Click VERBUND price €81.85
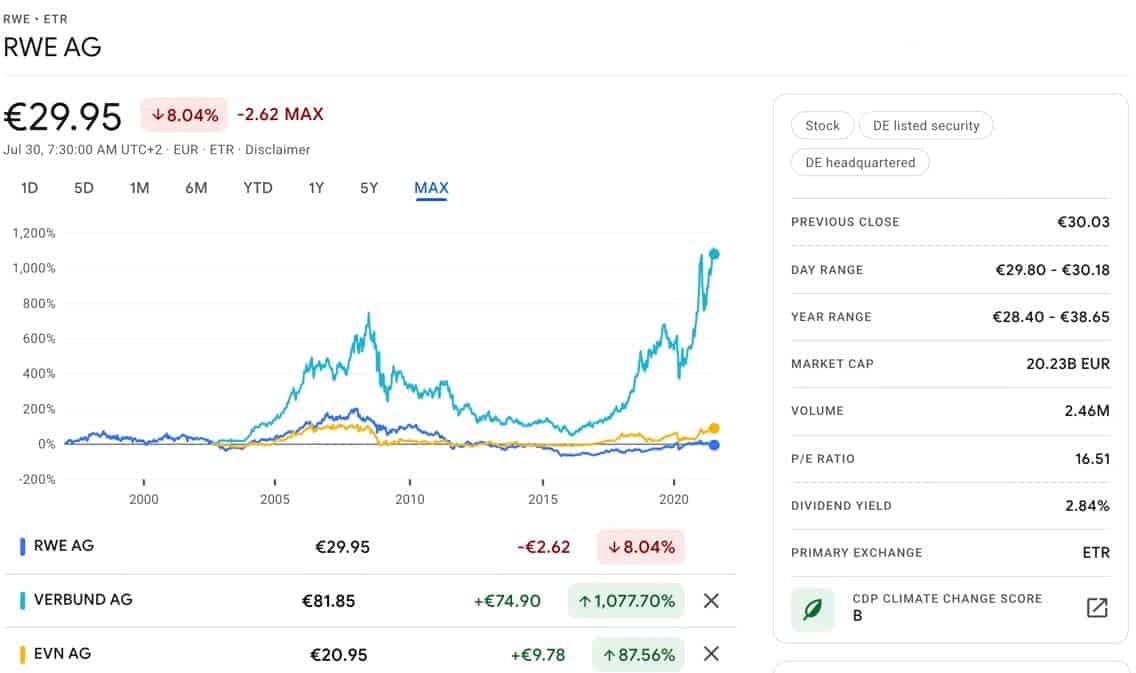The height and width of the screenshot is (673, 1136). 328,601
